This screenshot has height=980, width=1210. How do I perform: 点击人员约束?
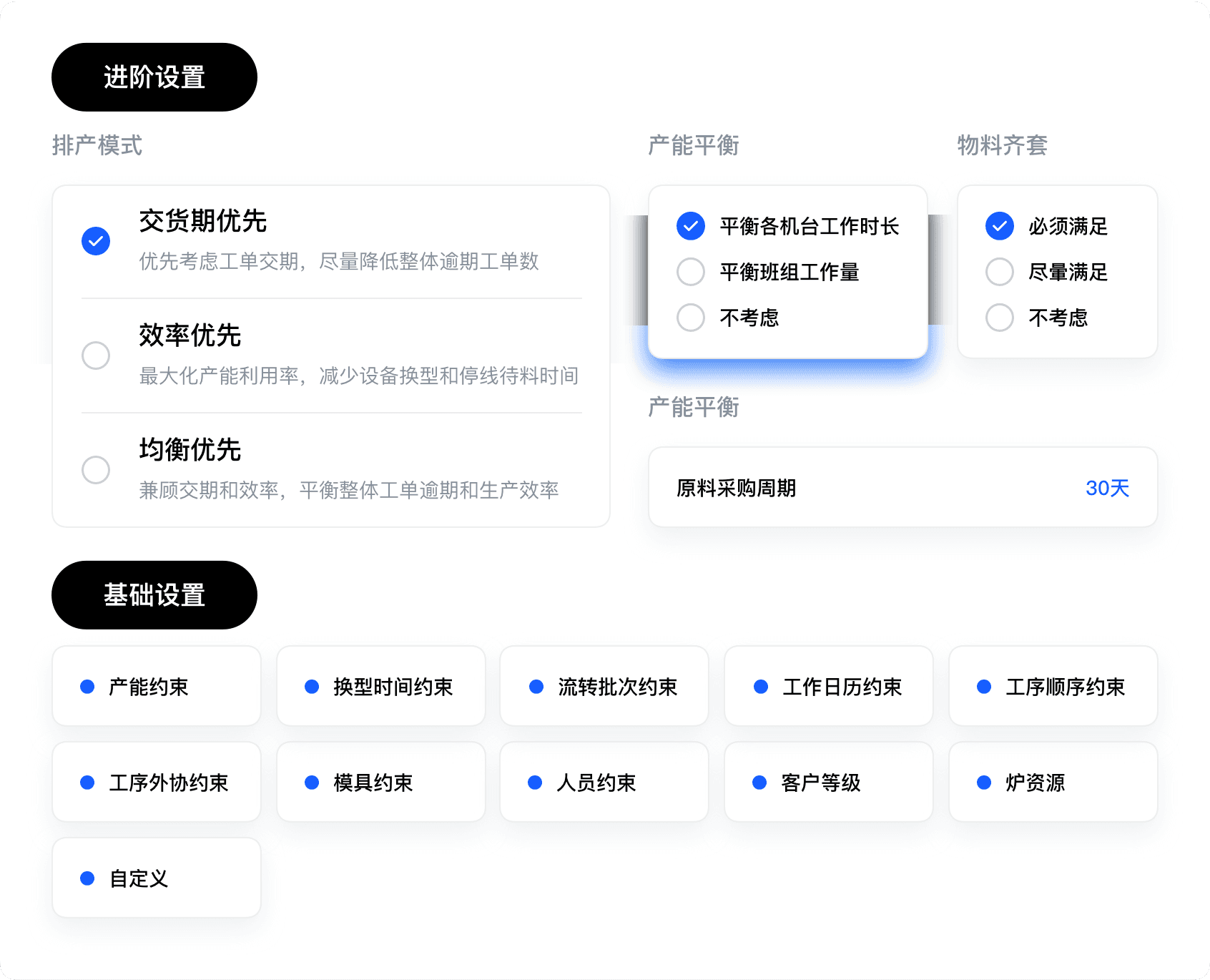(604, 782)
